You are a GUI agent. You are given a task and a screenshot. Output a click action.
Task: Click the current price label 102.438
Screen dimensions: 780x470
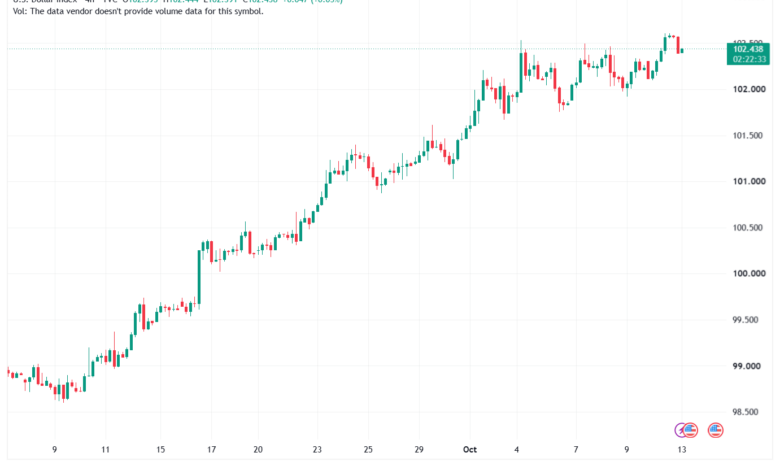748,49
